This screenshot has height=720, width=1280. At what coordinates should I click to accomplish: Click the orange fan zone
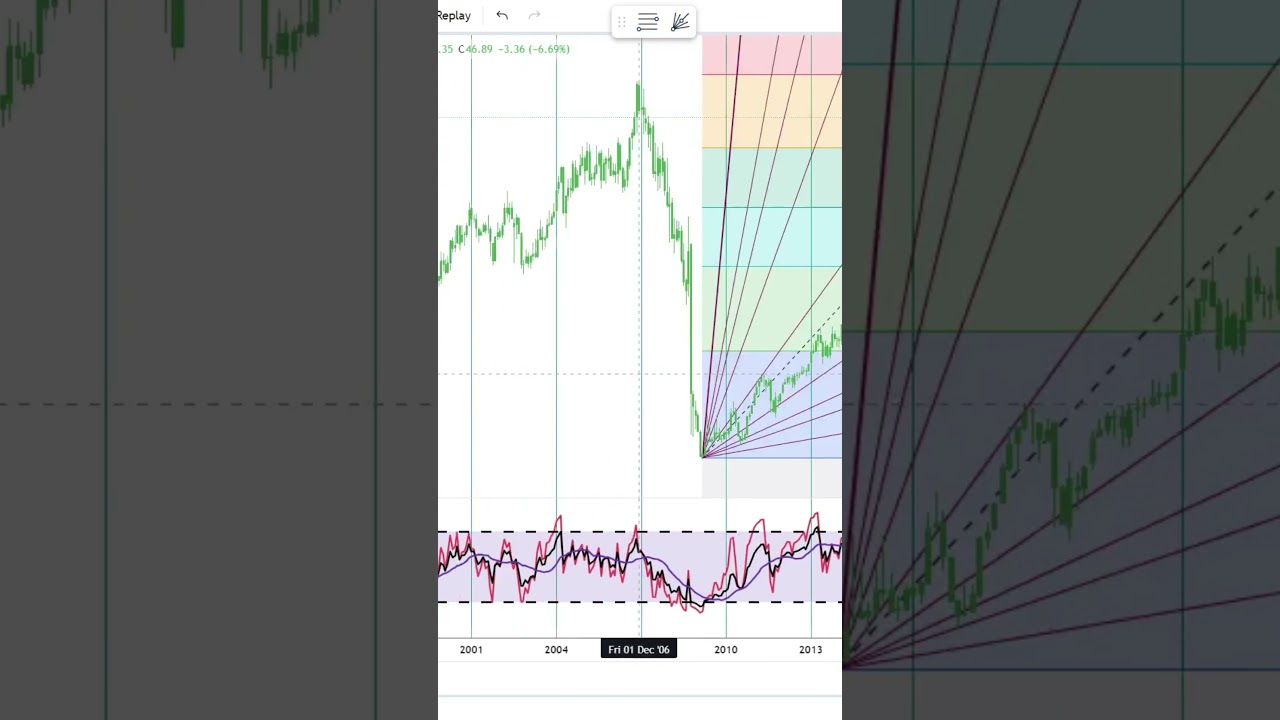772,111
